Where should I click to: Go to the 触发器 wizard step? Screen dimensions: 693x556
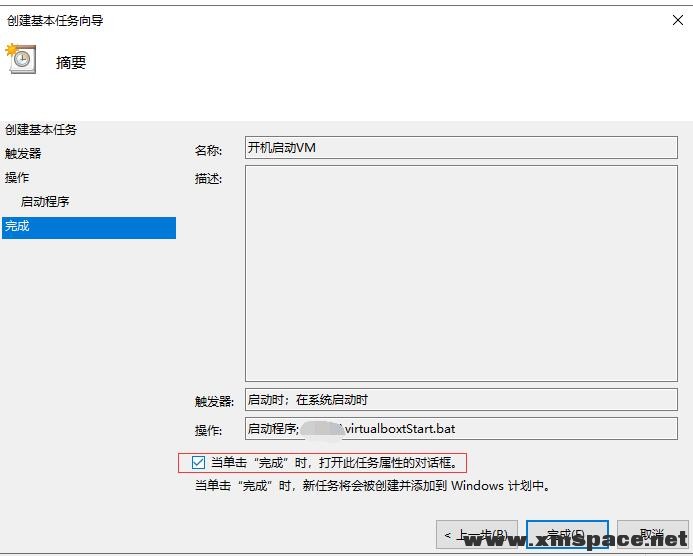tap(23, 153)
